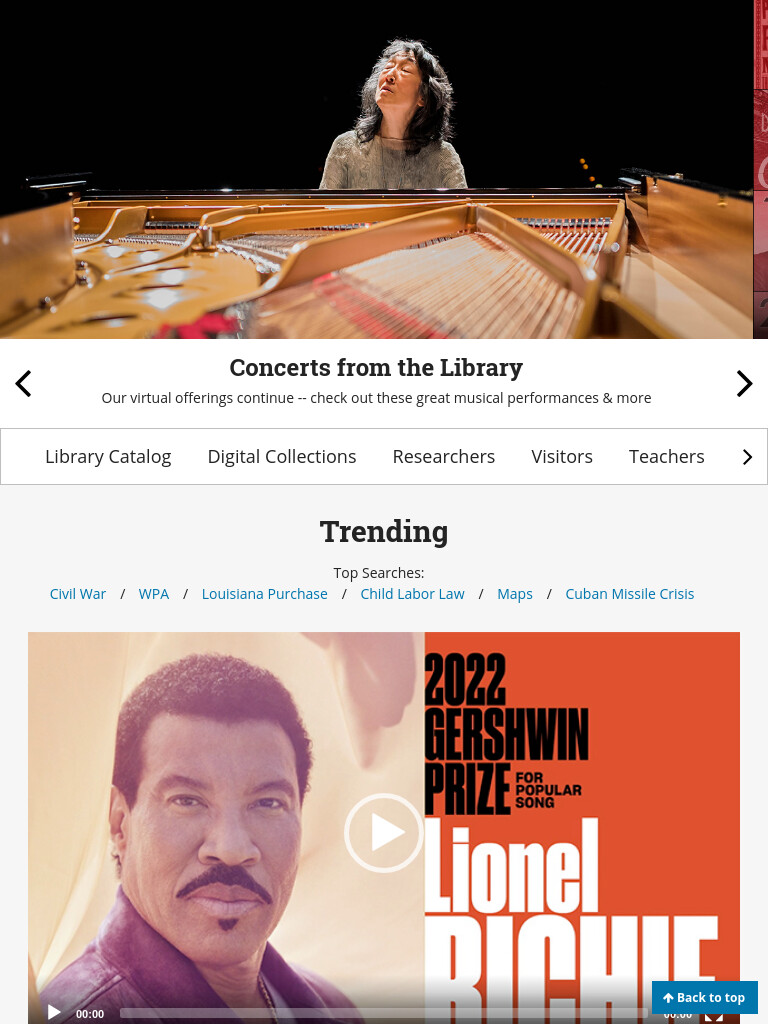Open WPA top search link
The image size is (768, 1024).
[x=153, y=594]
